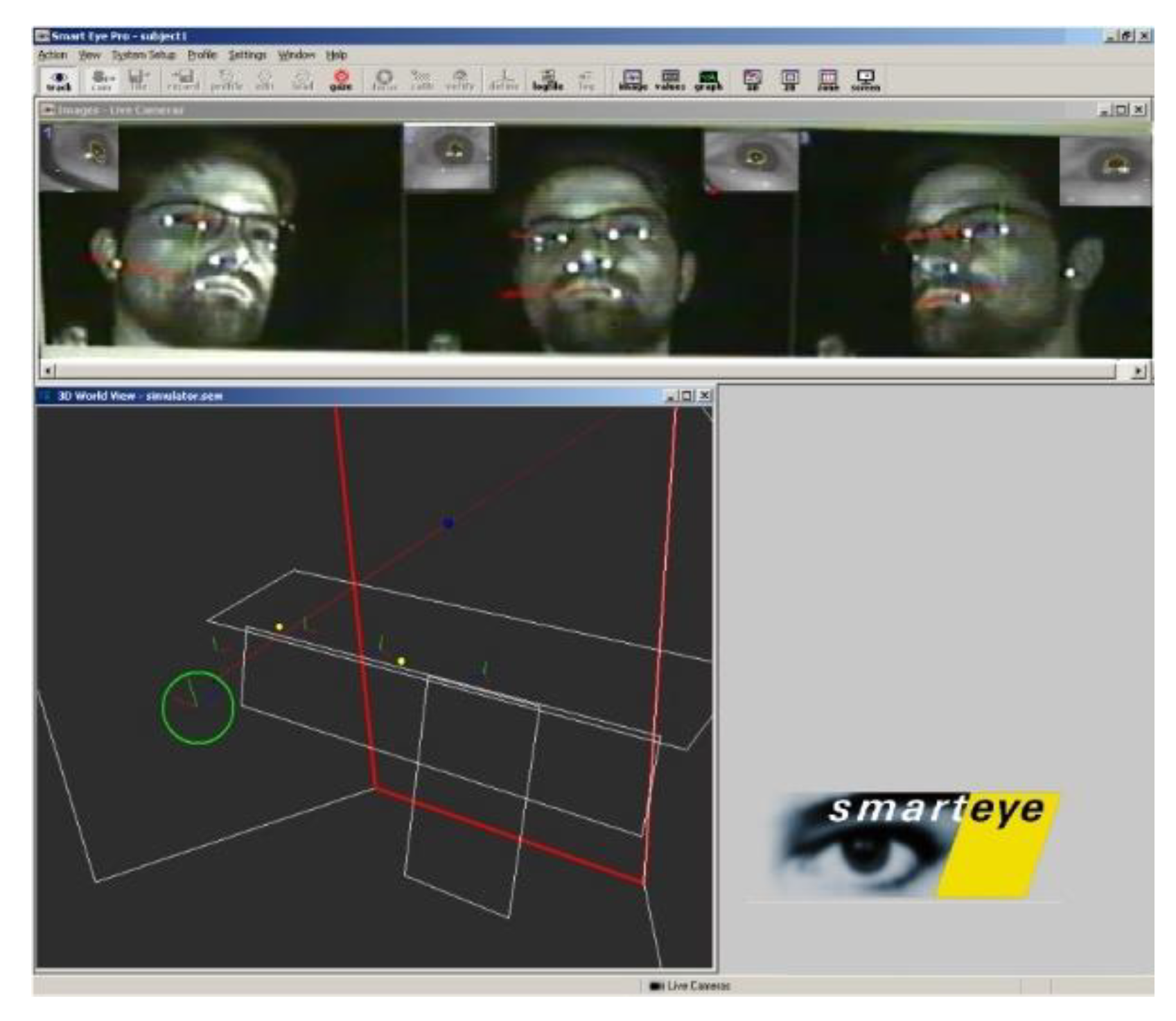This screenshot has height=1021, width=1176.
Task: Click the screen toolbar icon
Action: (866, 80)
